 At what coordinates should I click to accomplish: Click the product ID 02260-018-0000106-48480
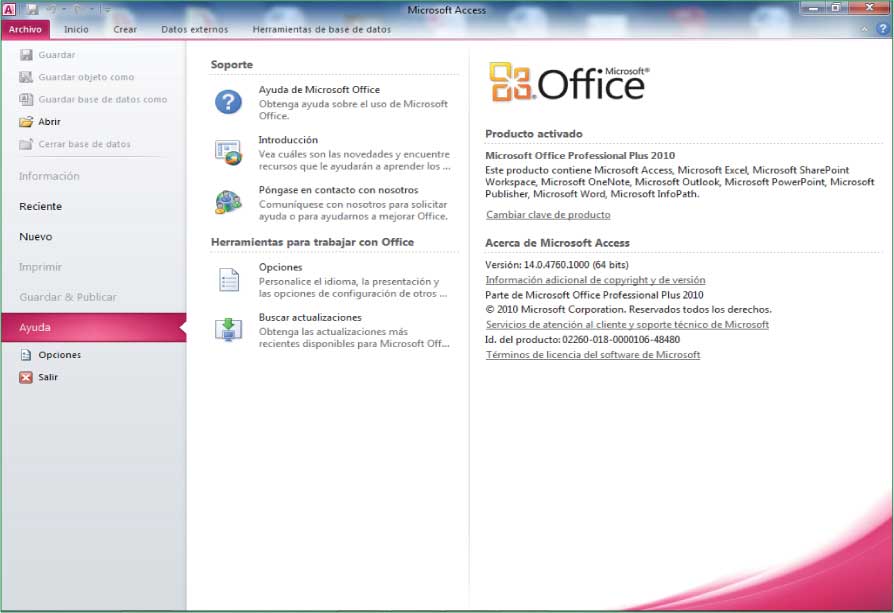(621, 339)
